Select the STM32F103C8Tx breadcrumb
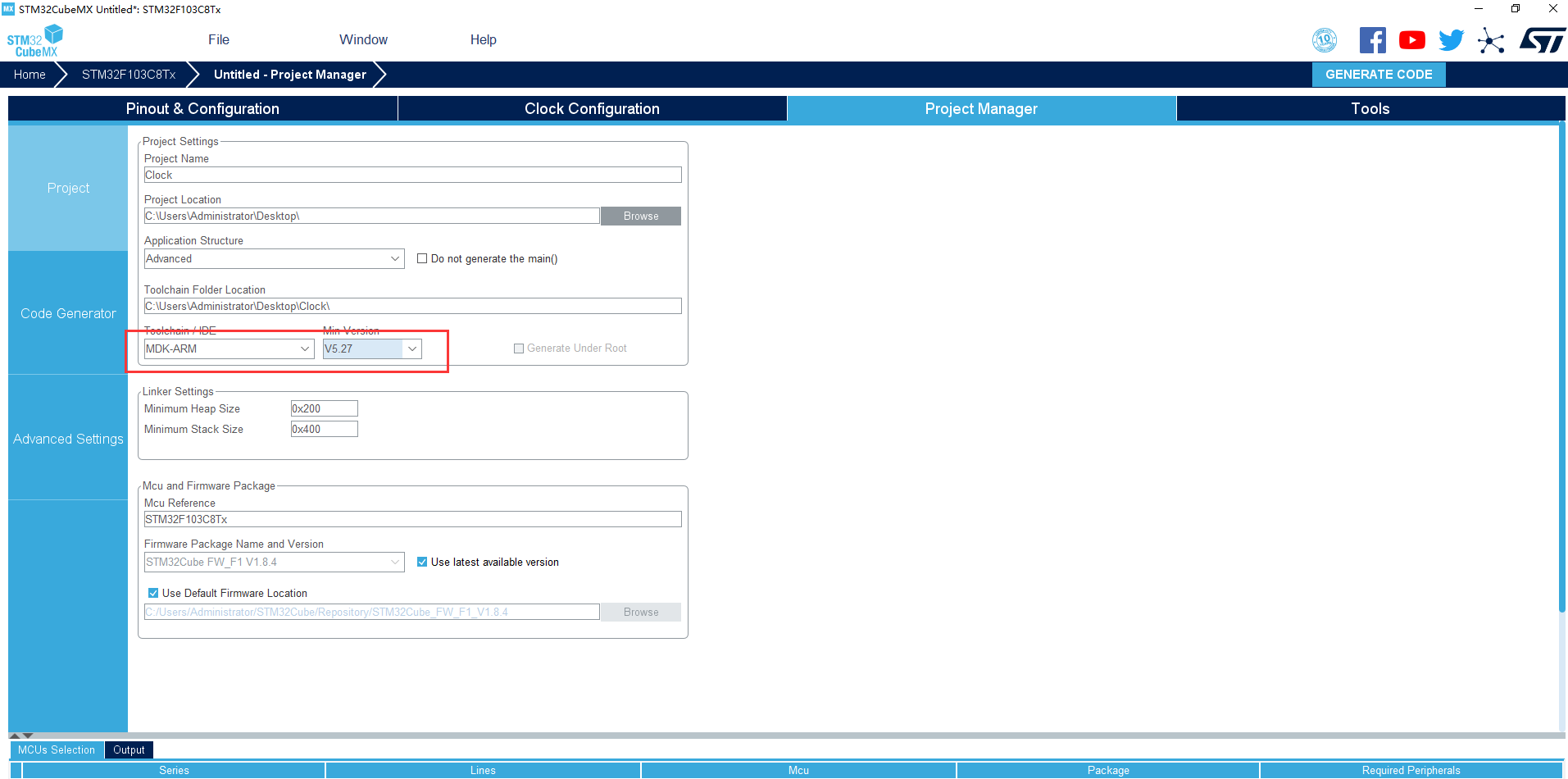Image resolution: width=1568 pixels, height=779 pixels. tap(129, 75)
